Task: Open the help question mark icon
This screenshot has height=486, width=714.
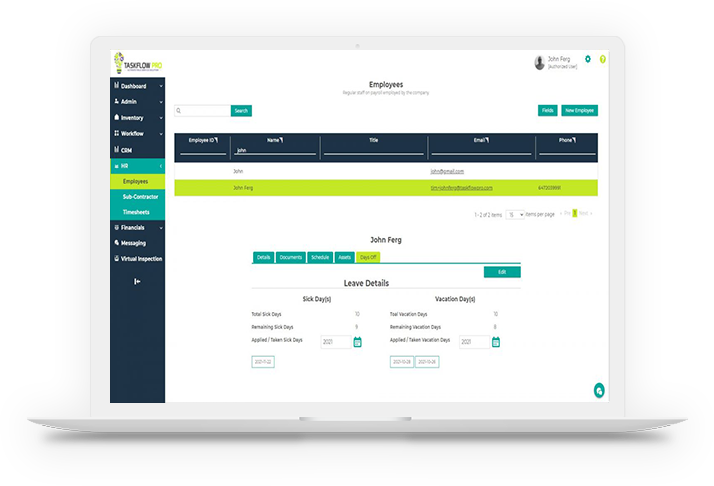Action: (x=602, y=59)
